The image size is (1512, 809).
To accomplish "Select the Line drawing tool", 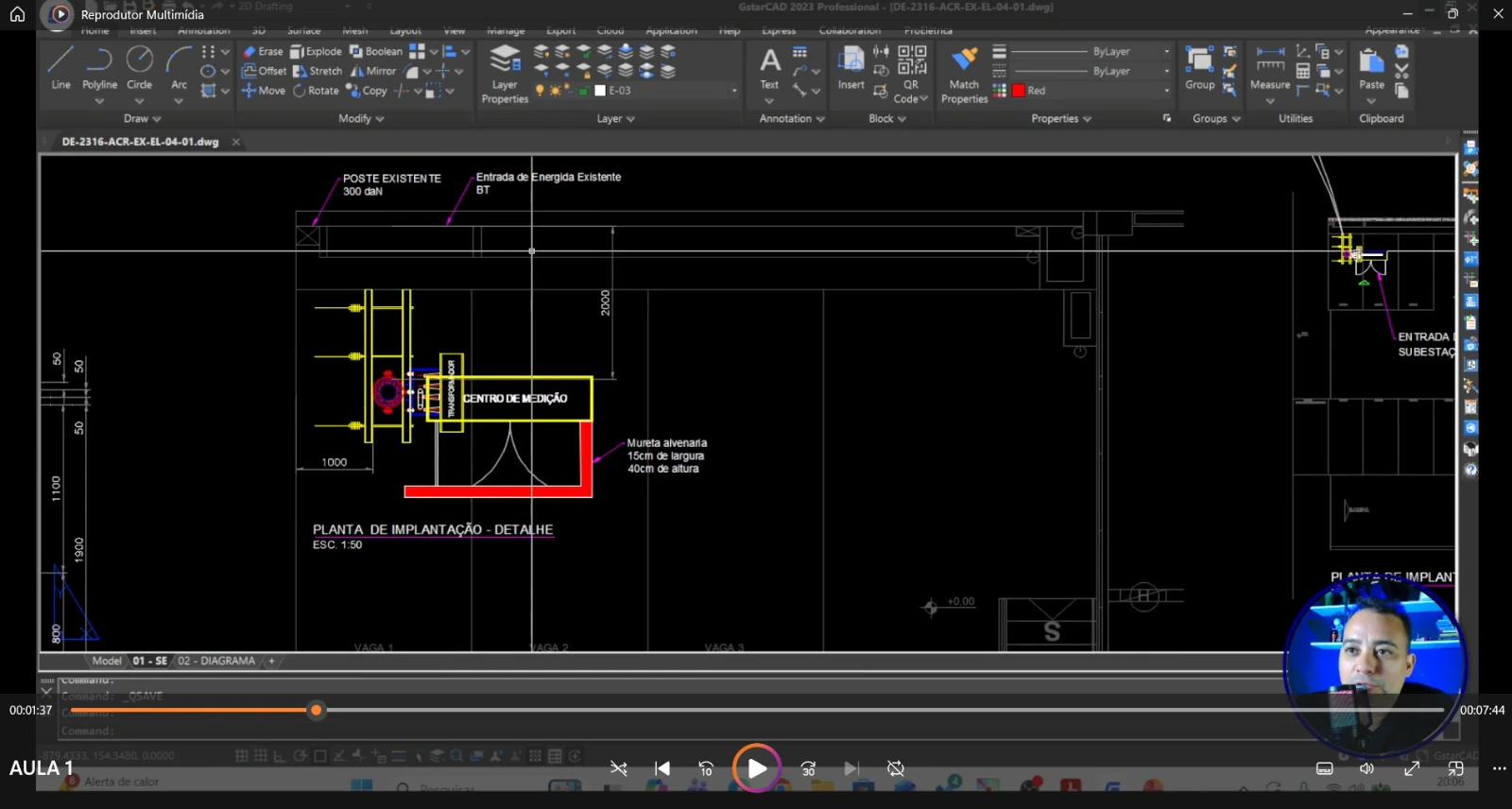I will pos(60,68).
